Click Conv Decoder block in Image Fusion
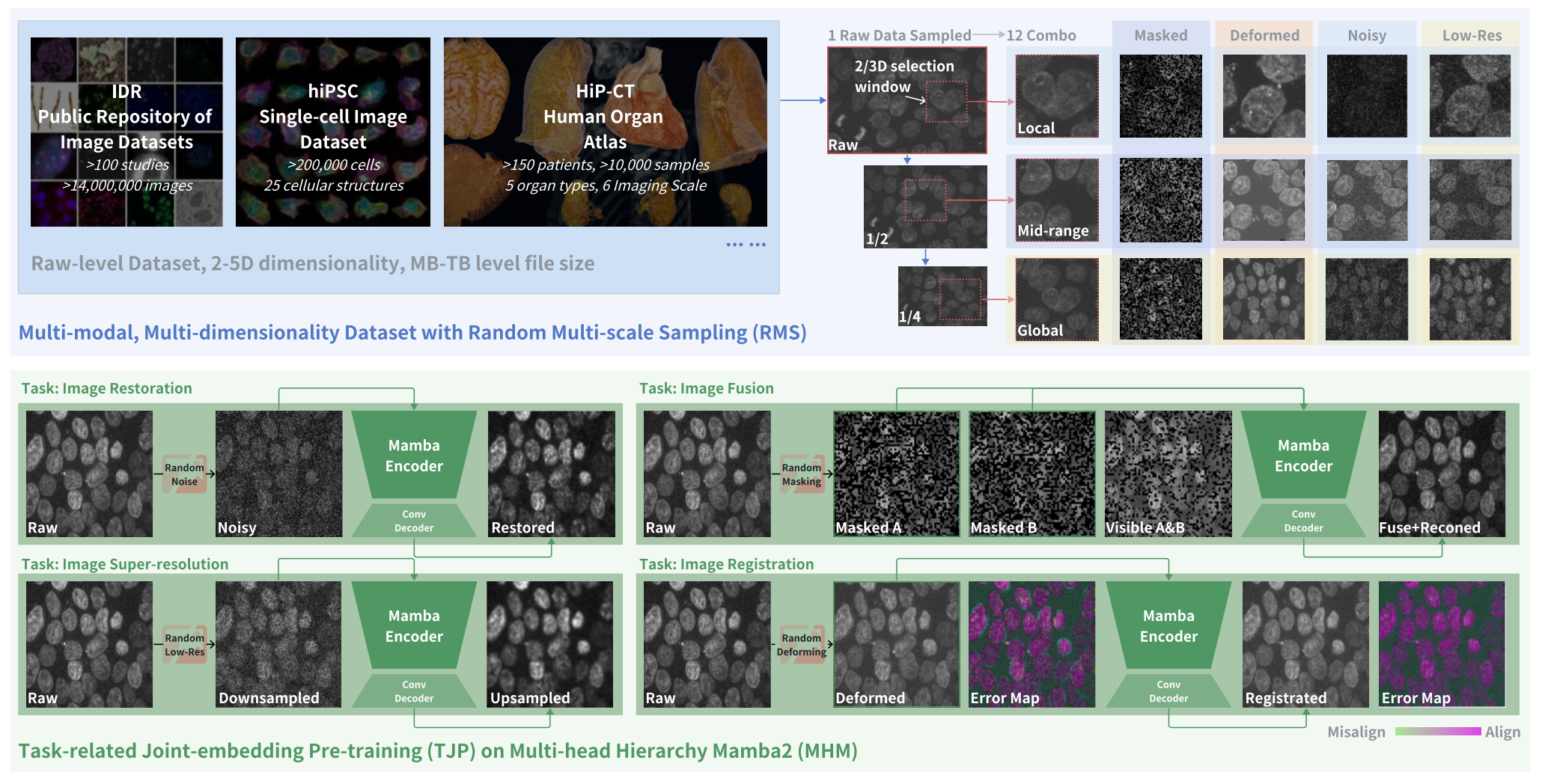Image resolution: width=1542 pixels, height=784 pixels. (x=1303, y=521)
